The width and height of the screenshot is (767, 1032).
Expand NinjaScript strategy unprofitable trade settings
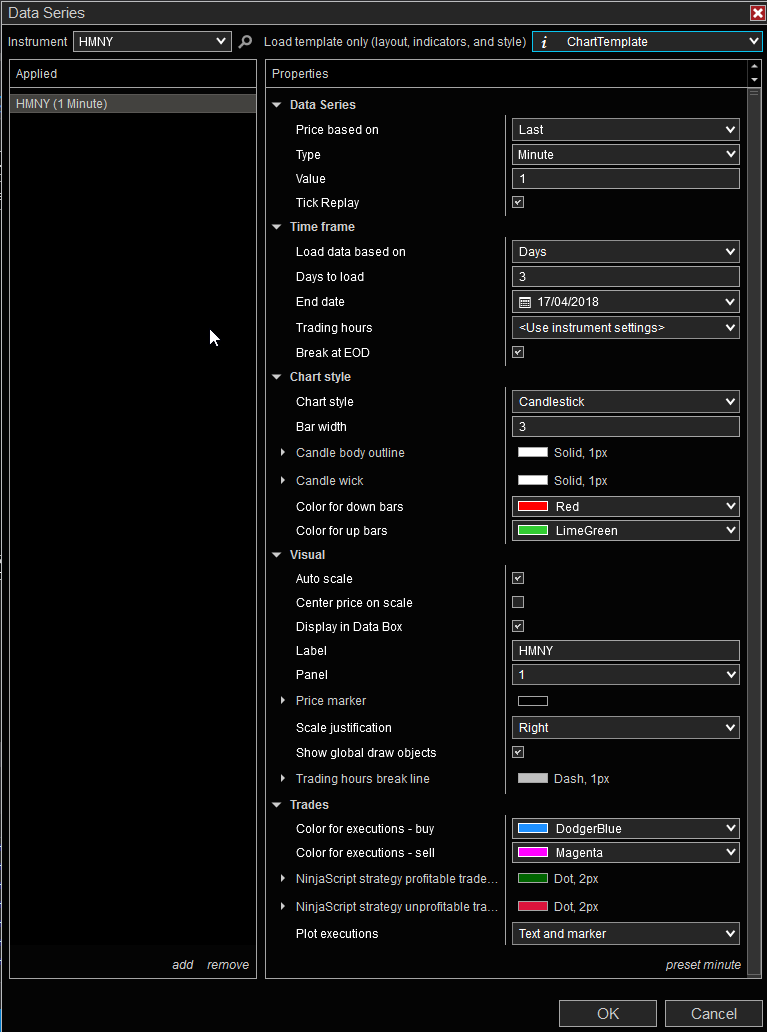click(283, 906)
